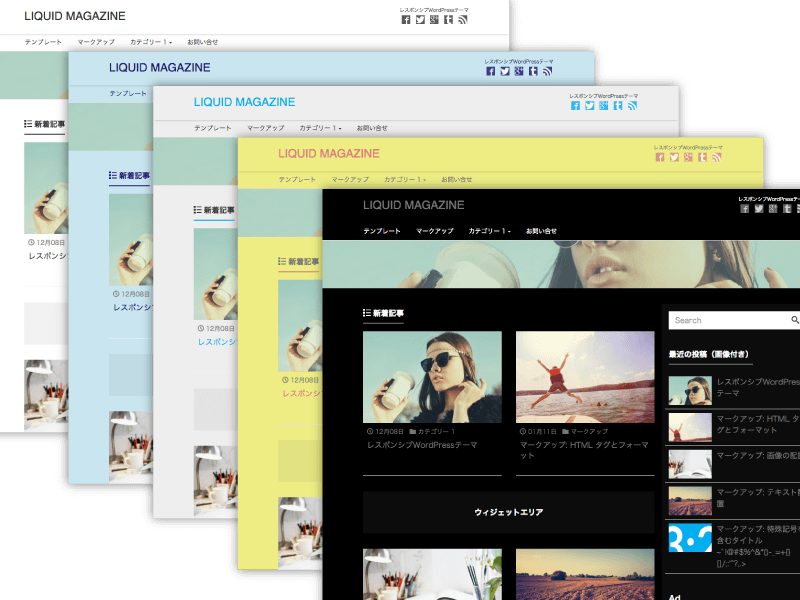Click the LIQUID MAGAZINE logo in the black theme
Image resolution: width=800 pixels, height=600 pixels.
pos(414,205)
